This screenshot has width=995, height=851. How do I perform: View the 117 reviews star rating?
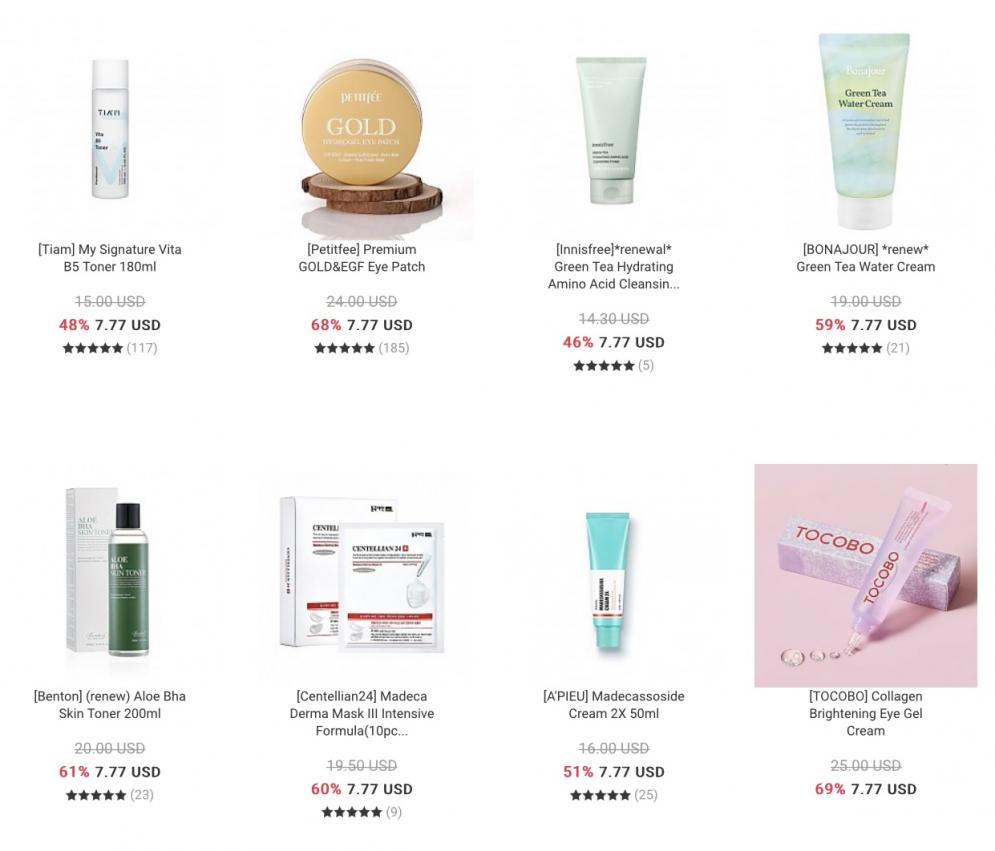coord(110,348)
